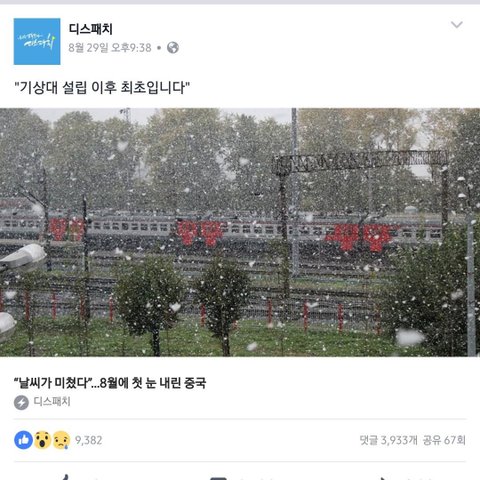Image resolution: width=480 pixels, height=480 pixels.
Task: Click the 디스패치 source label under headline
Action: pos(52,401)
